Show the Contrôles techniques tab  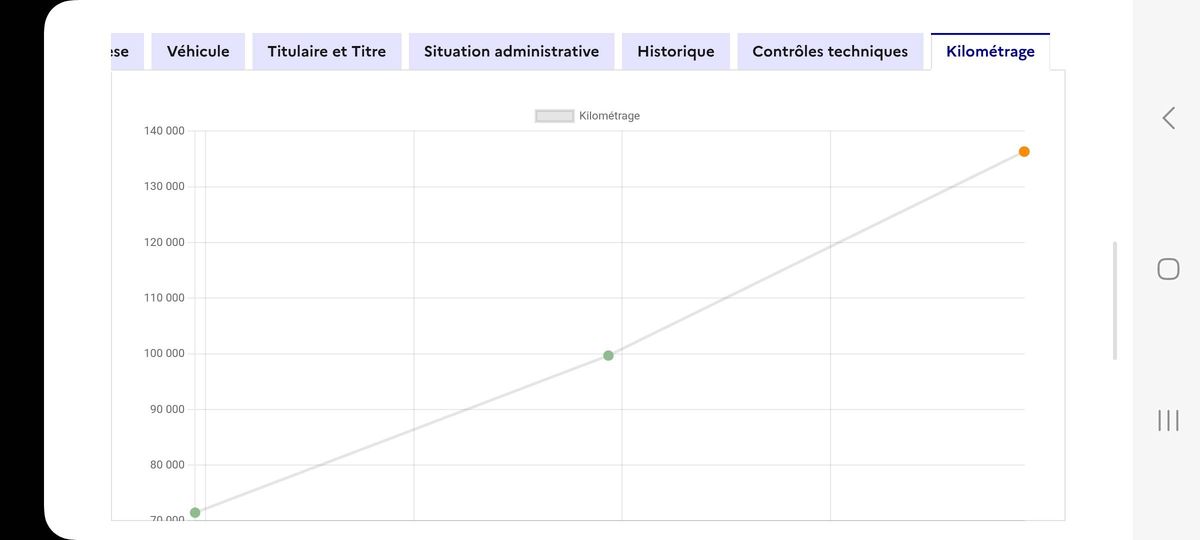point(830,52)
